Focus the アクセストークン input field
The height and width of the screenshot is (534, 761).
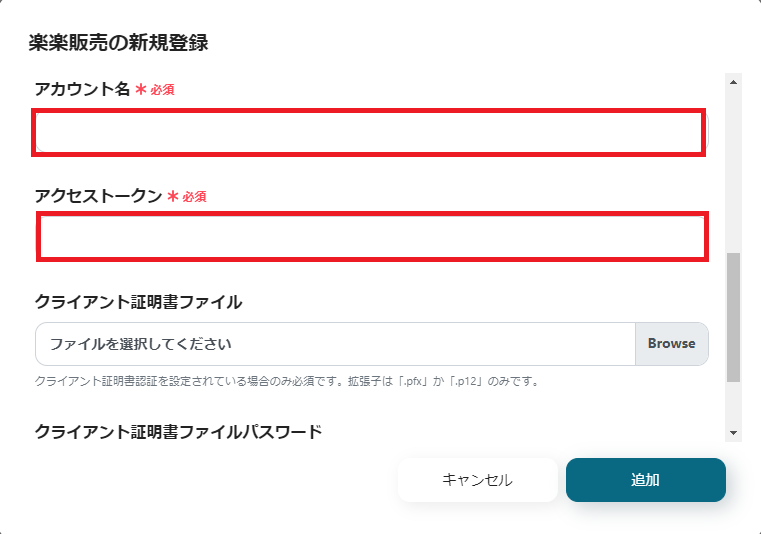pos(372,237)
